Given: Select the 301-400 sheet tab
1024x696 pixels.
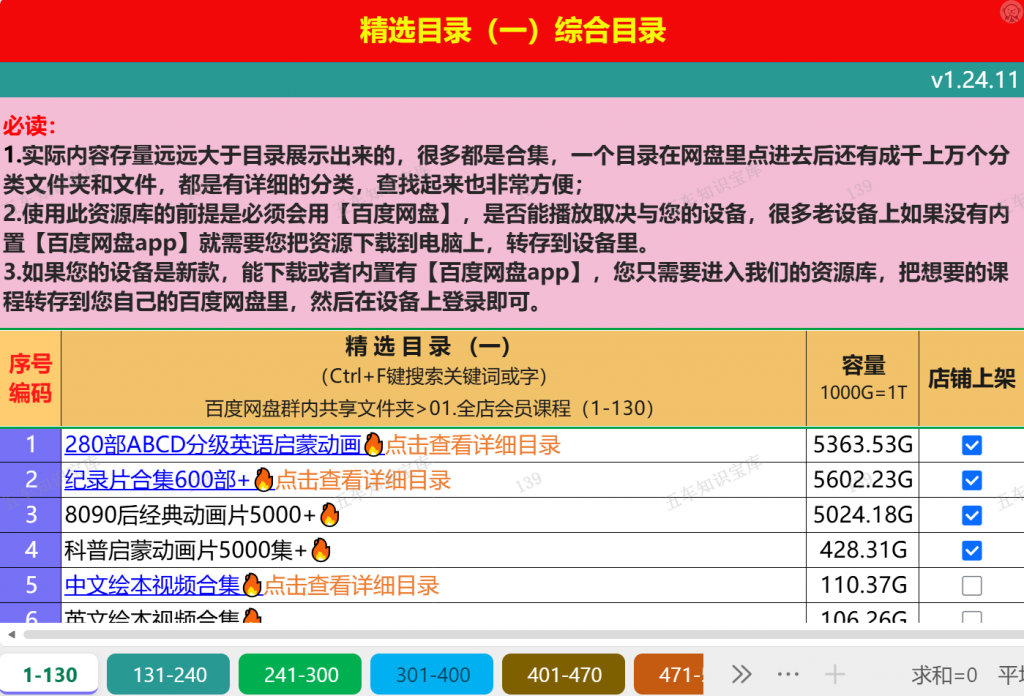Looking at the screenshot, I should [431, 674].
